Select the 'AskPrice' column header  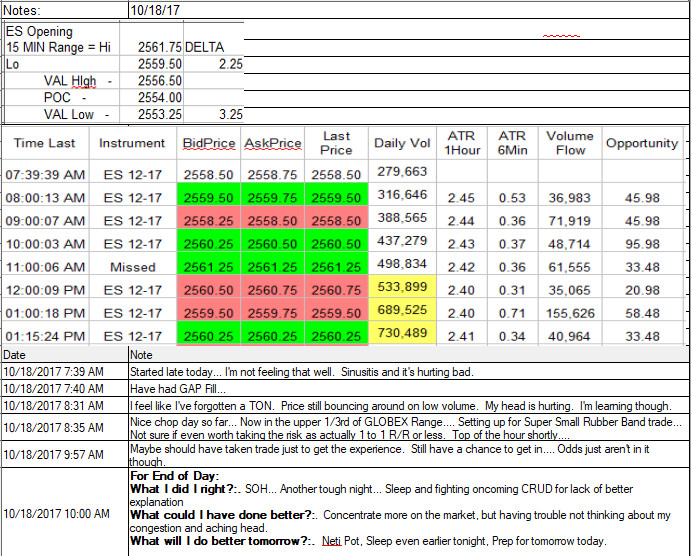pyautogui.click(x=273, y=143)
